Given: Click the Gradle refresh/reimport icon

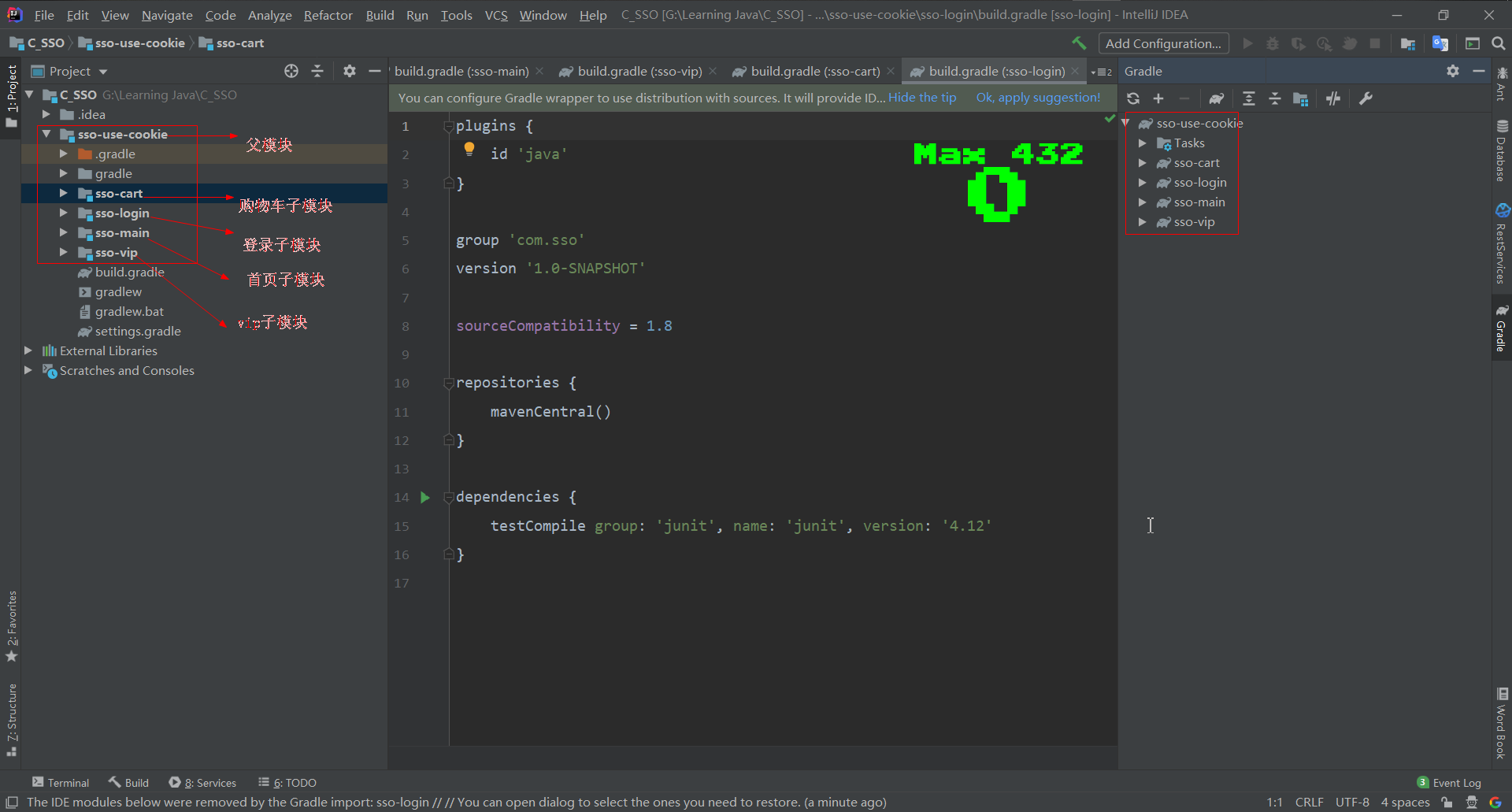Looking at the screenshot, I should pyautogui.click(x=1133, y=98).
